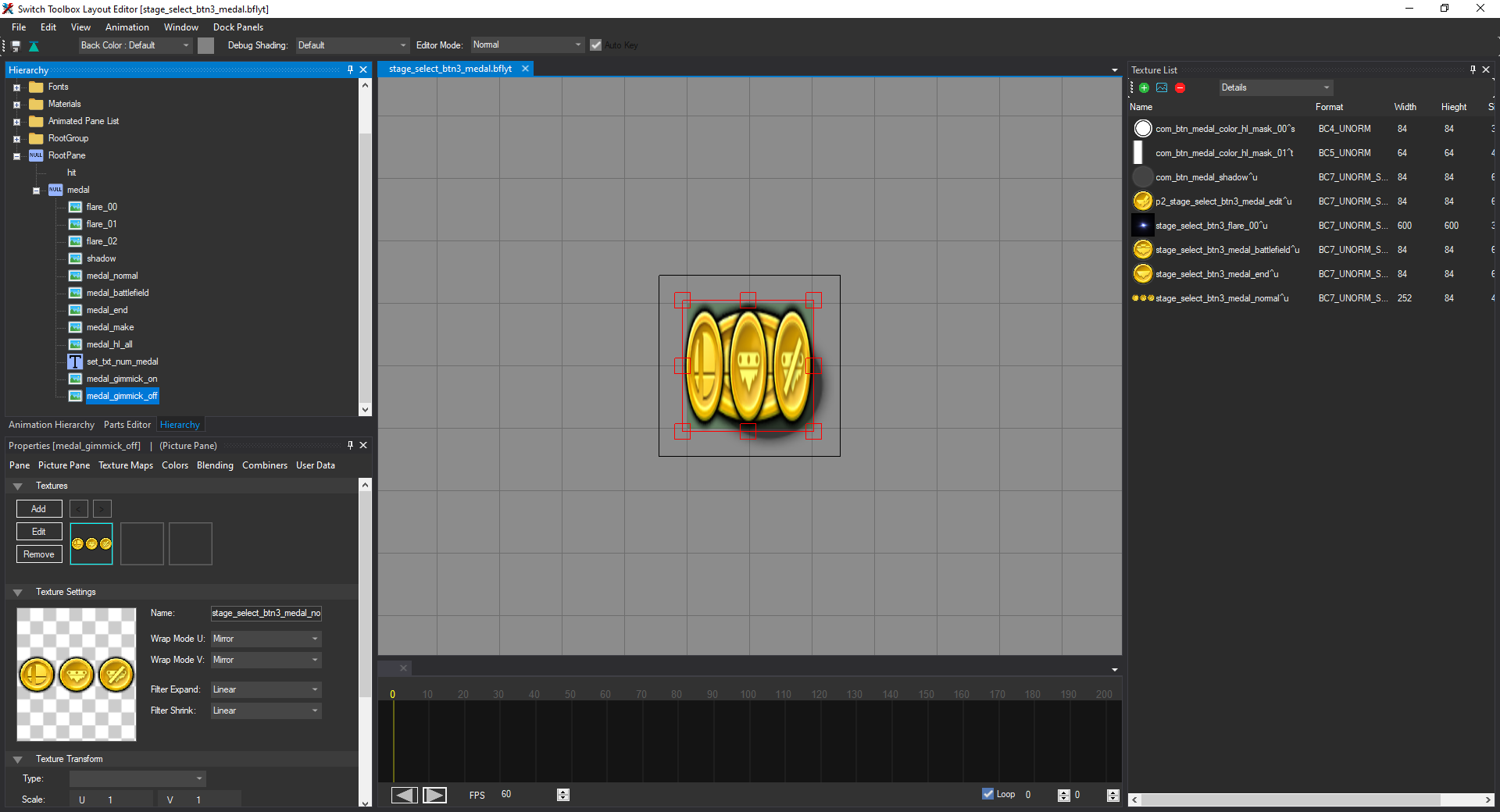Open the Filter Expand dropdown
The width and height of the screenshot is (1500, 812).
[266, 689]
